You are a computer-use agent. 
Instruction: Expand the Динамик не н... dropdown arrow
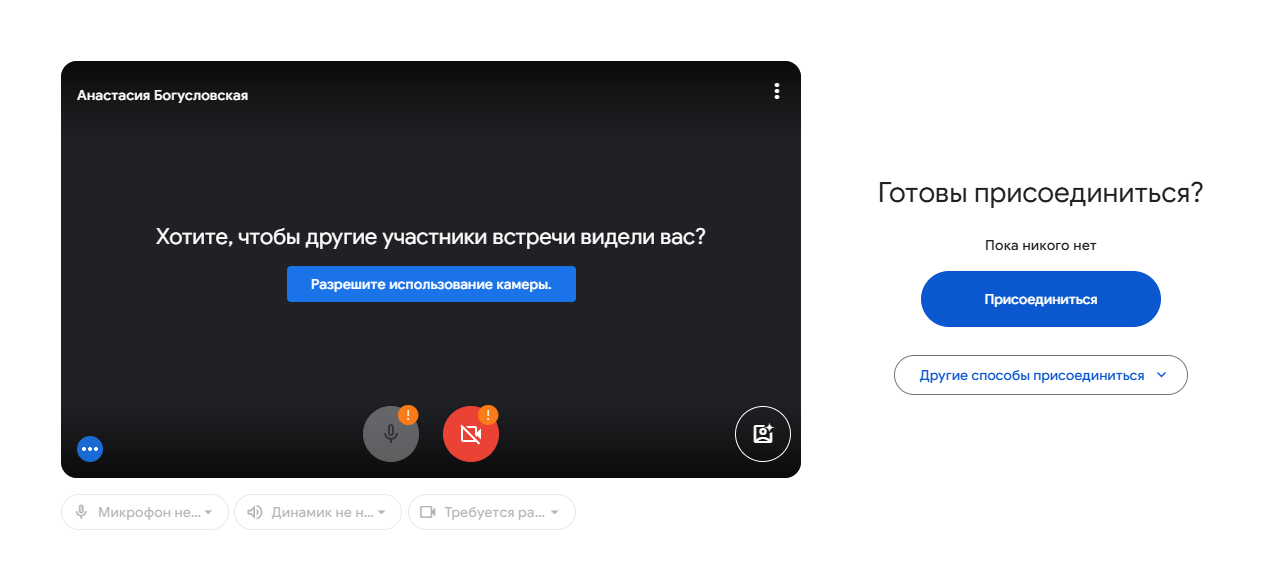[x=382, y=513]
